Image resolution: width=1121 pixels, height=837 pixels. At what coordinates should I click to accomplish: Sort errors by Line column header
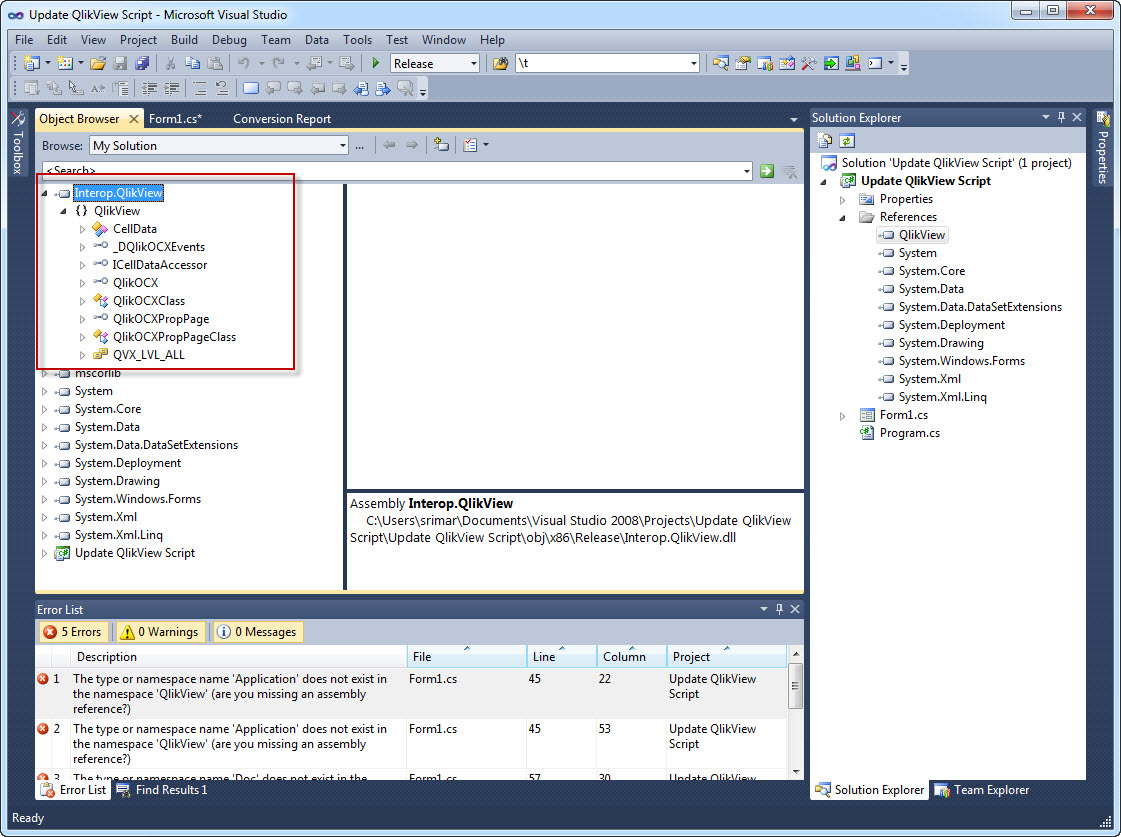pos(561,657)
